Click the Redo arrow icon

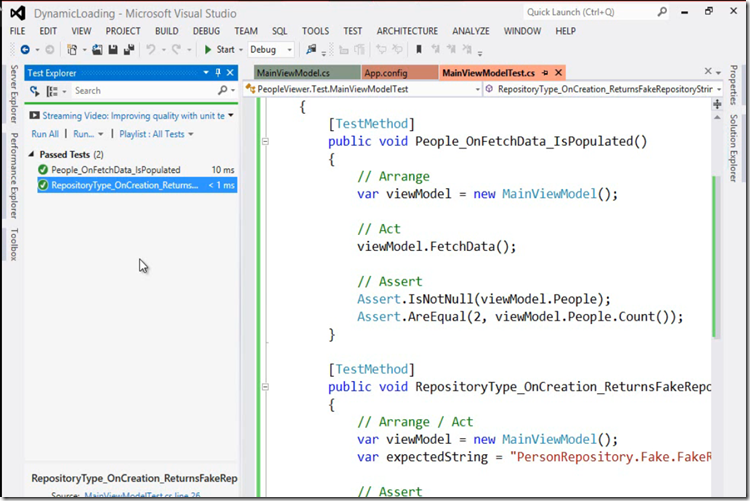(x=176, y=49)
